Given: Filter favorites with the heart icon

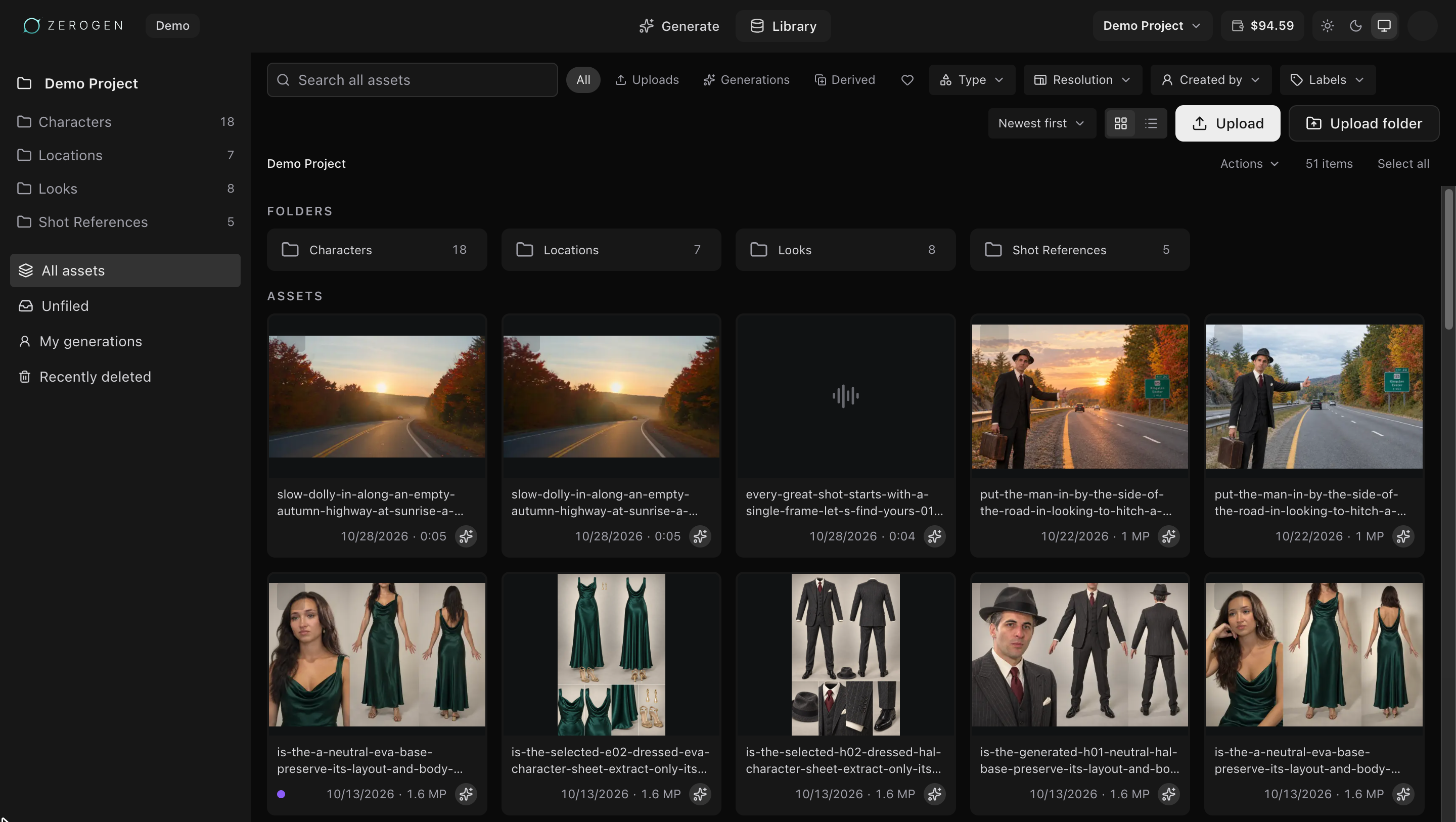Looking at the screenshot, I should [x=907, y=80].
